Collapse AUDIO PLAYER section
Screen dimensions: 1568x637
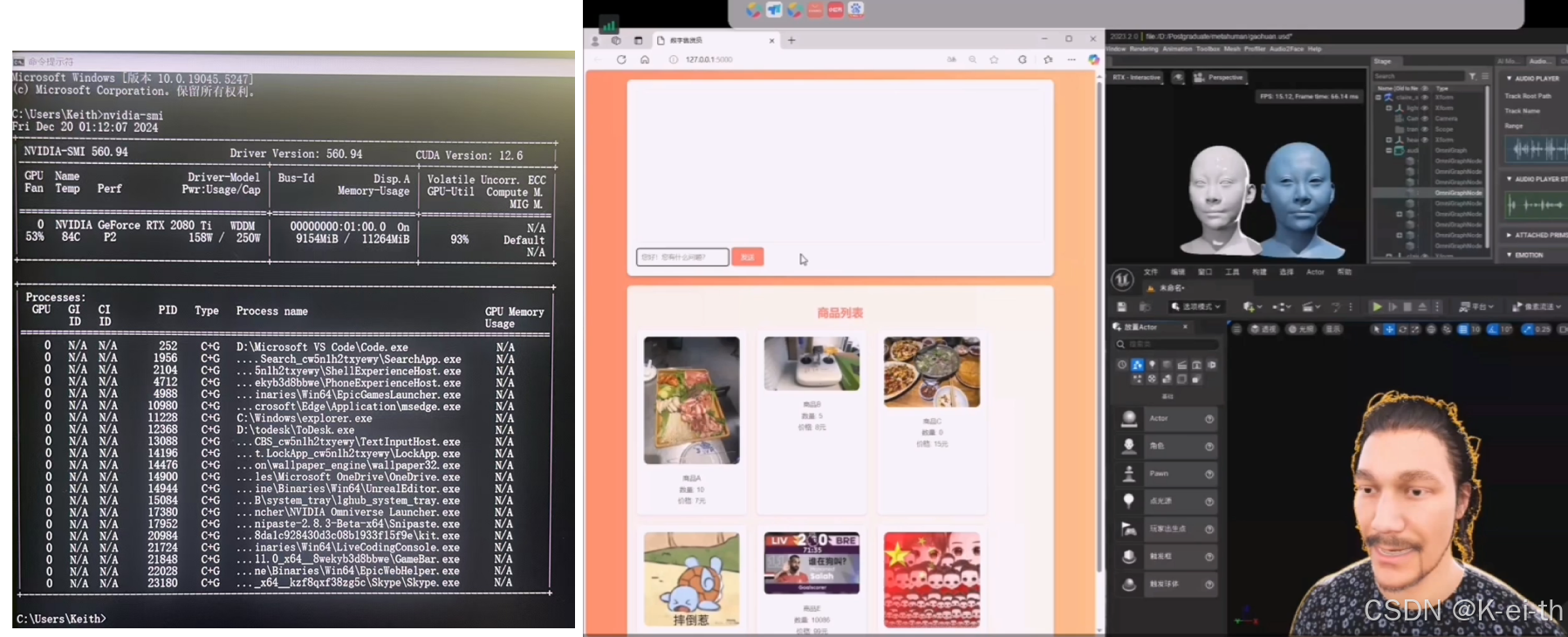click(x=1510, y=79)
